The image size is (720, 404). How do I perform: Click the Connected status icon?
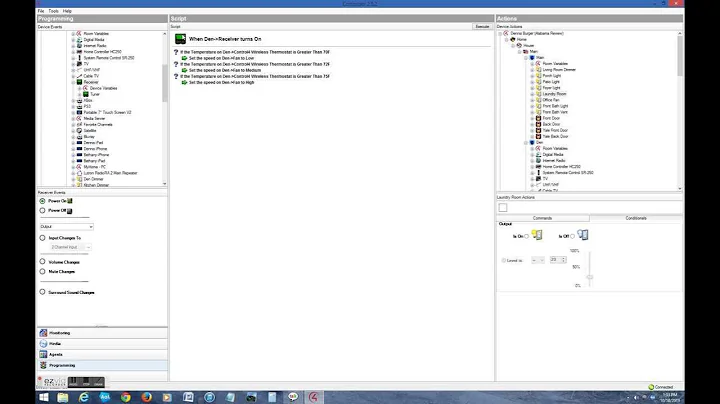pyautogui.click(x=651, y=387)
